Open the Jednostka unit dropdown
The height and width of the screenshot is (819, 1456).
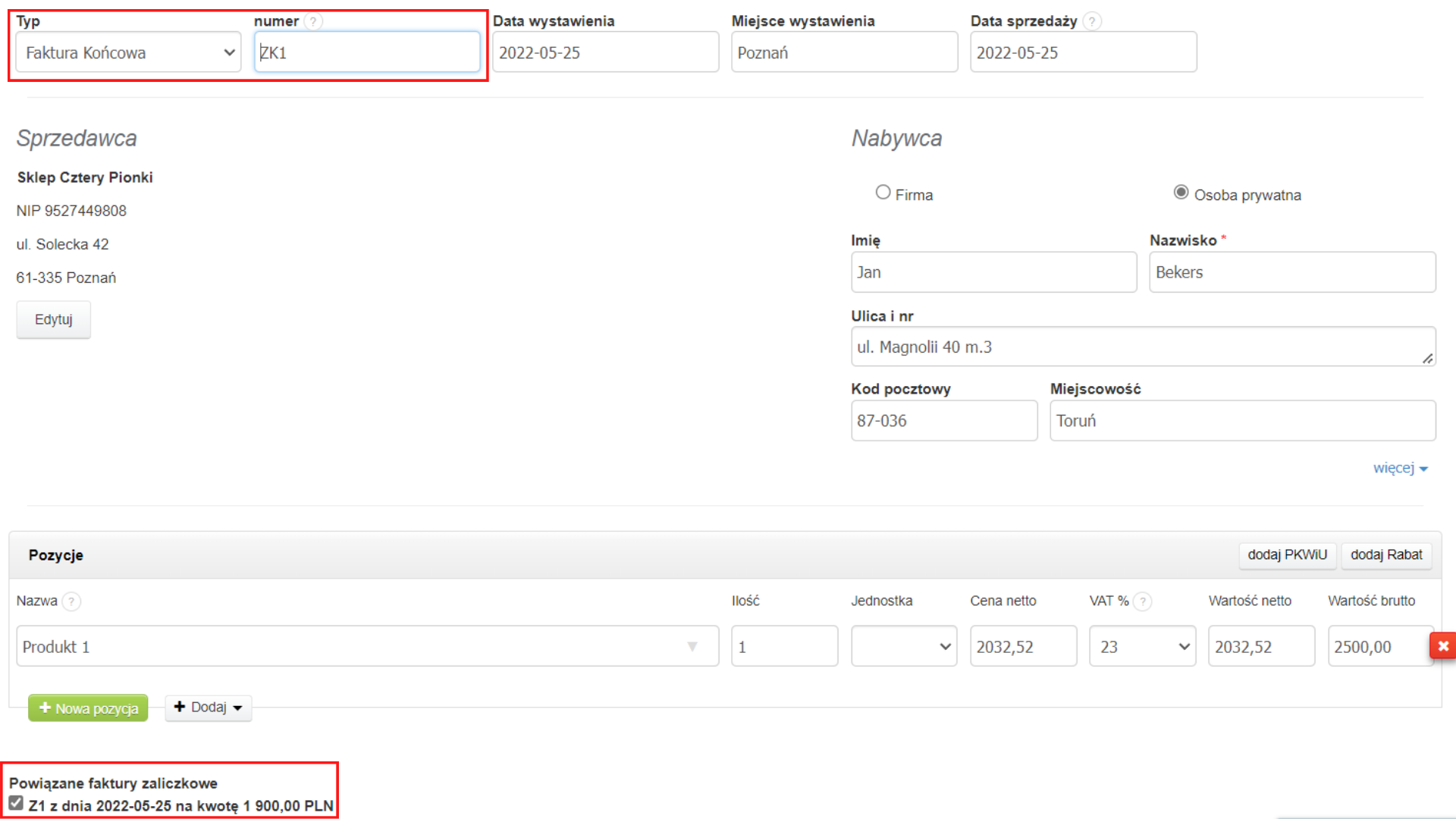click(x=904, y=646)
